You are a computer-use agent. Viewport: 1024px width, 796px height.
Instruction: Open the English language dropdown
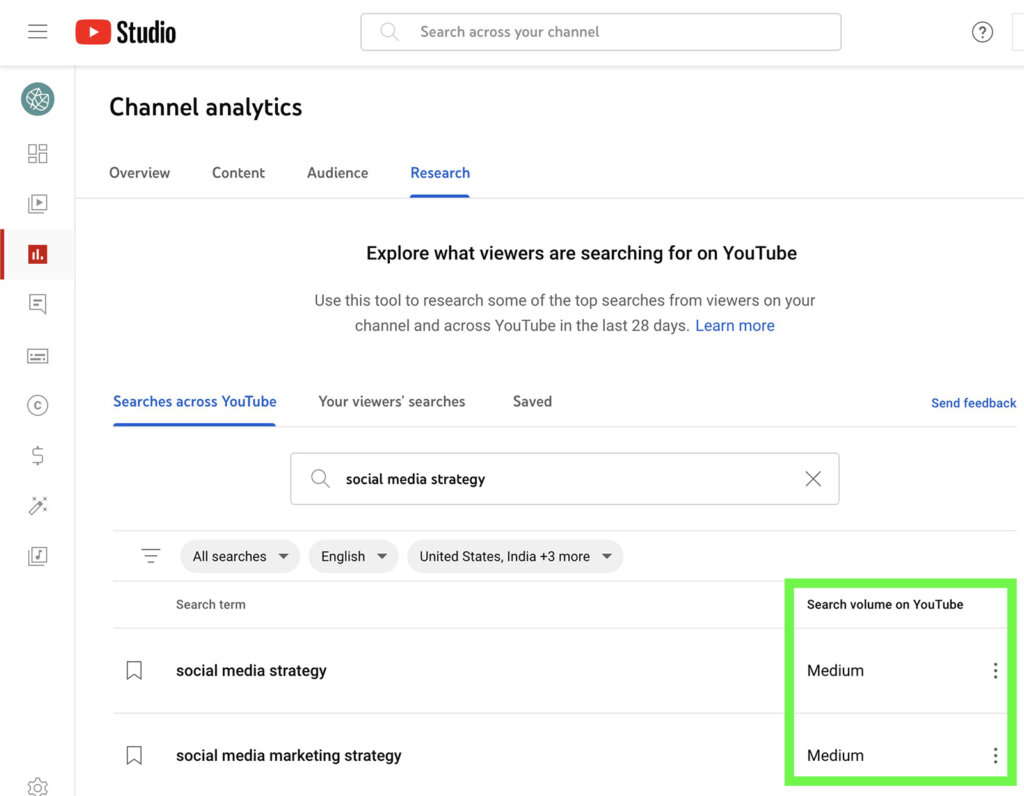pyautogui.click(x=353, y=555)
